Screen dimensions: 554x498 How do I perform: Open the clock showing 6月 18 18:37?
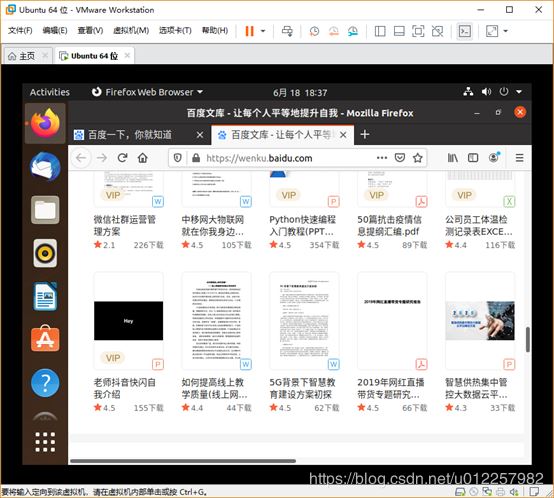pyautogui.click(x=300, y=93)
